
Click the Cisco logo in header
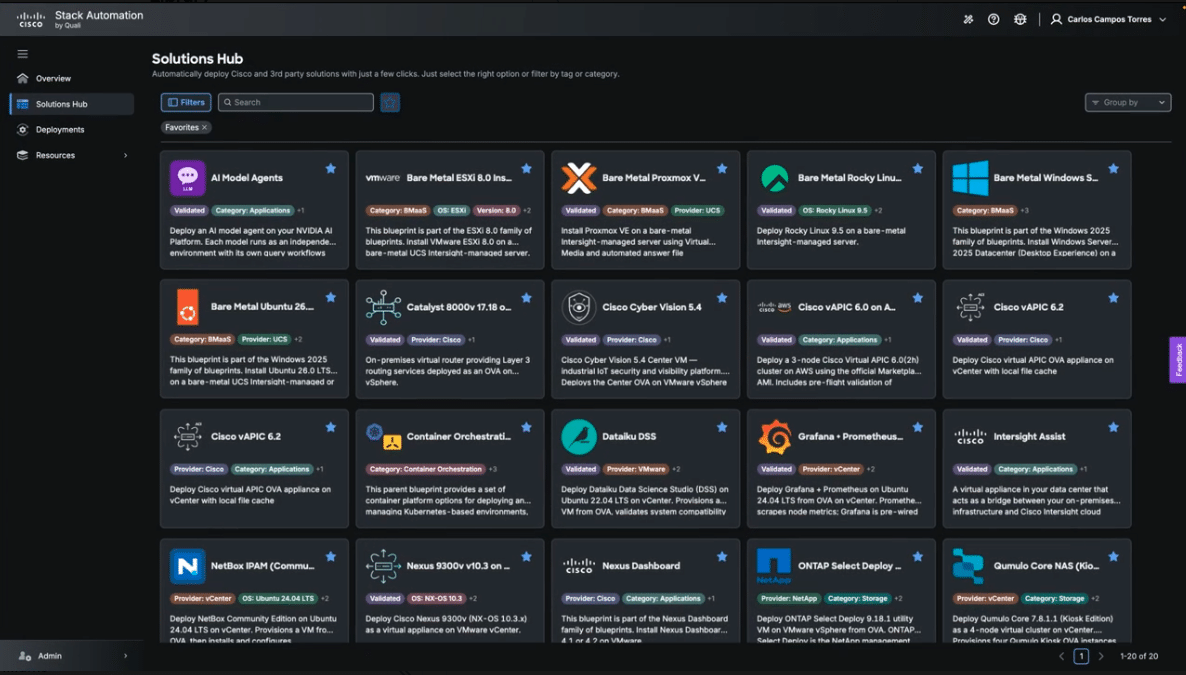[x=31, y=20]
